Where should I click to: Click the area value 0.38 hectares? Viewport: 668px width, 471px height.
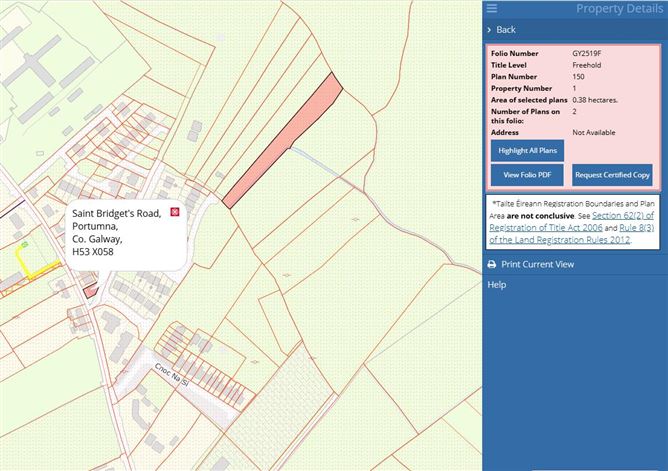(595, 100)
